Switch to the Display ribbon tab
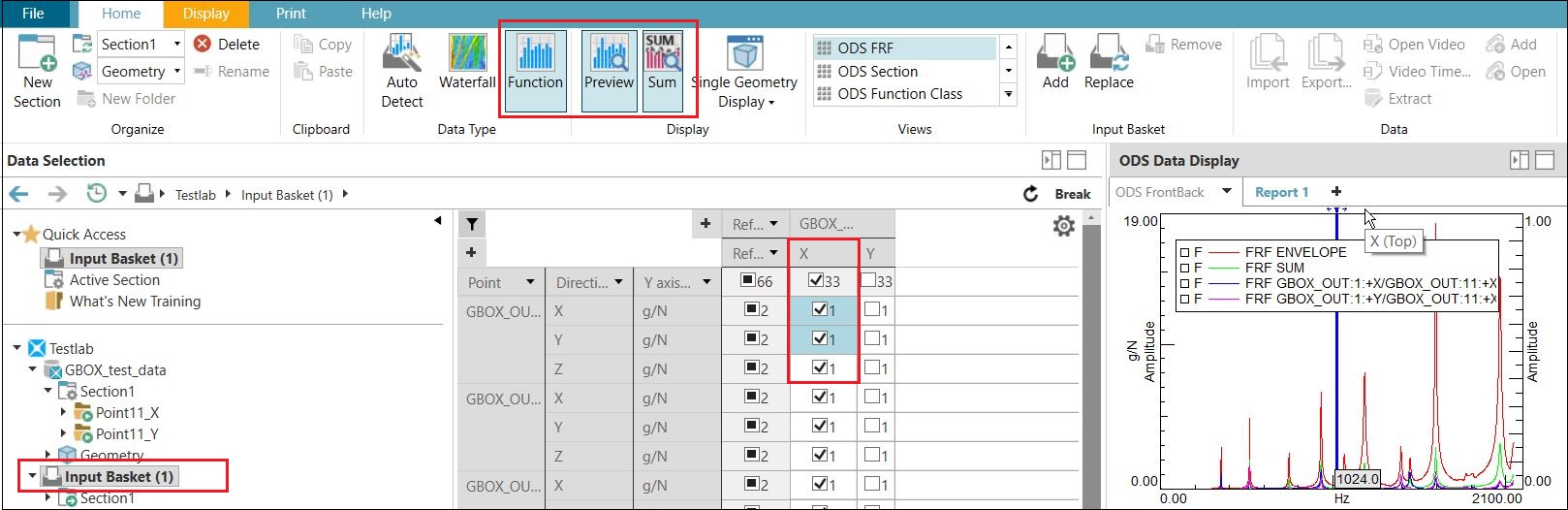Viewport: 1568px width, 510px height. 206,14
